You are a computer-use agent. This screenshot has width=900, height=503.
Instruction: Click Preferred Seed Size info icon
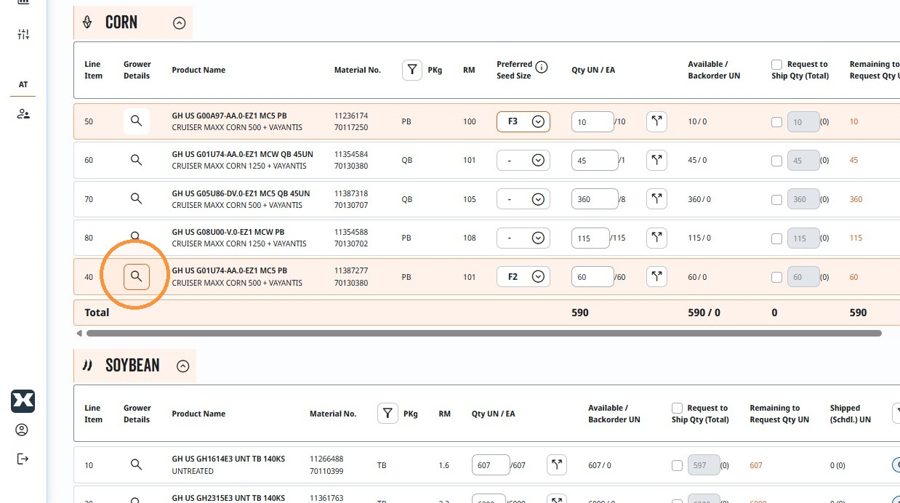[x=541, y=67]
